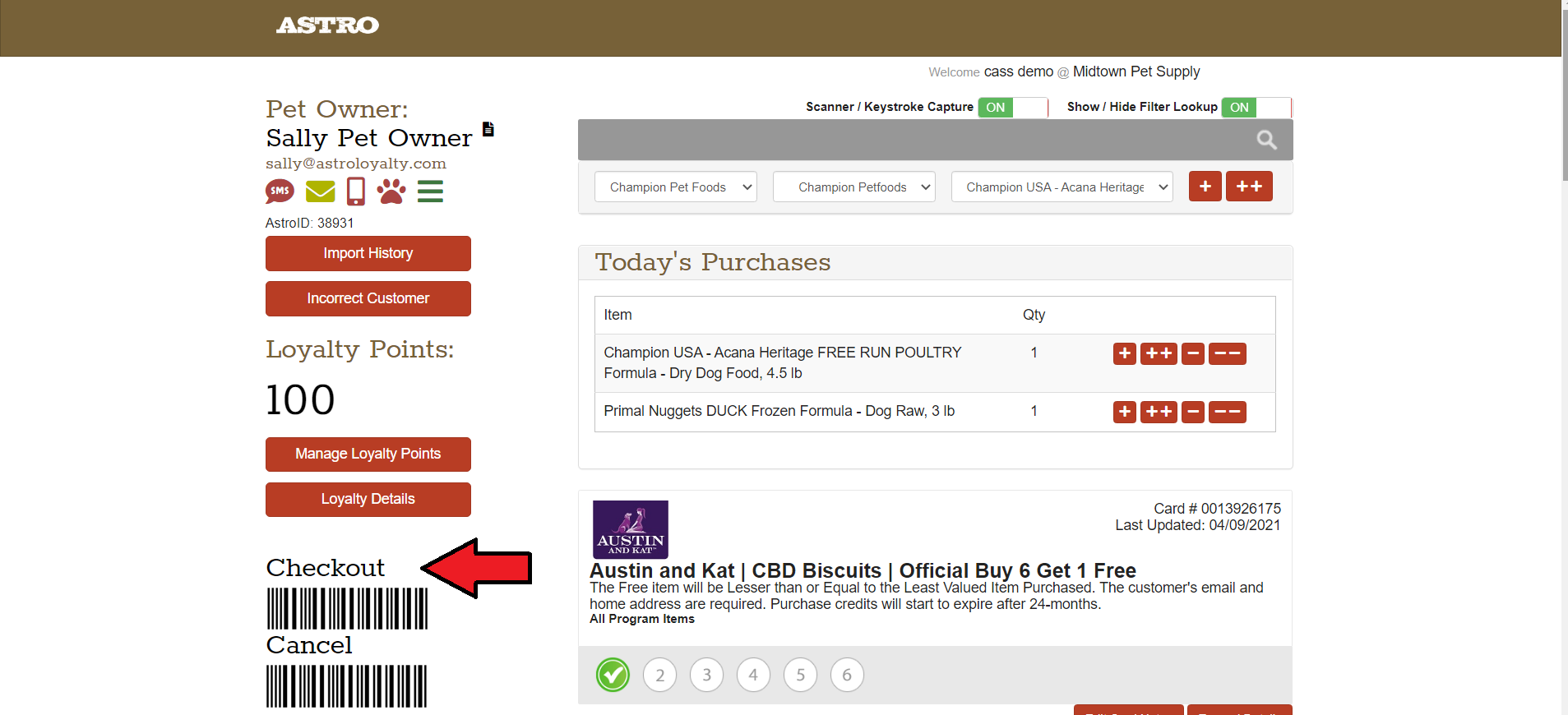Screen dimensions: 1568x715
Task: Click punch circle number 2
Action: pyautogui.click(x=659, y=675)
